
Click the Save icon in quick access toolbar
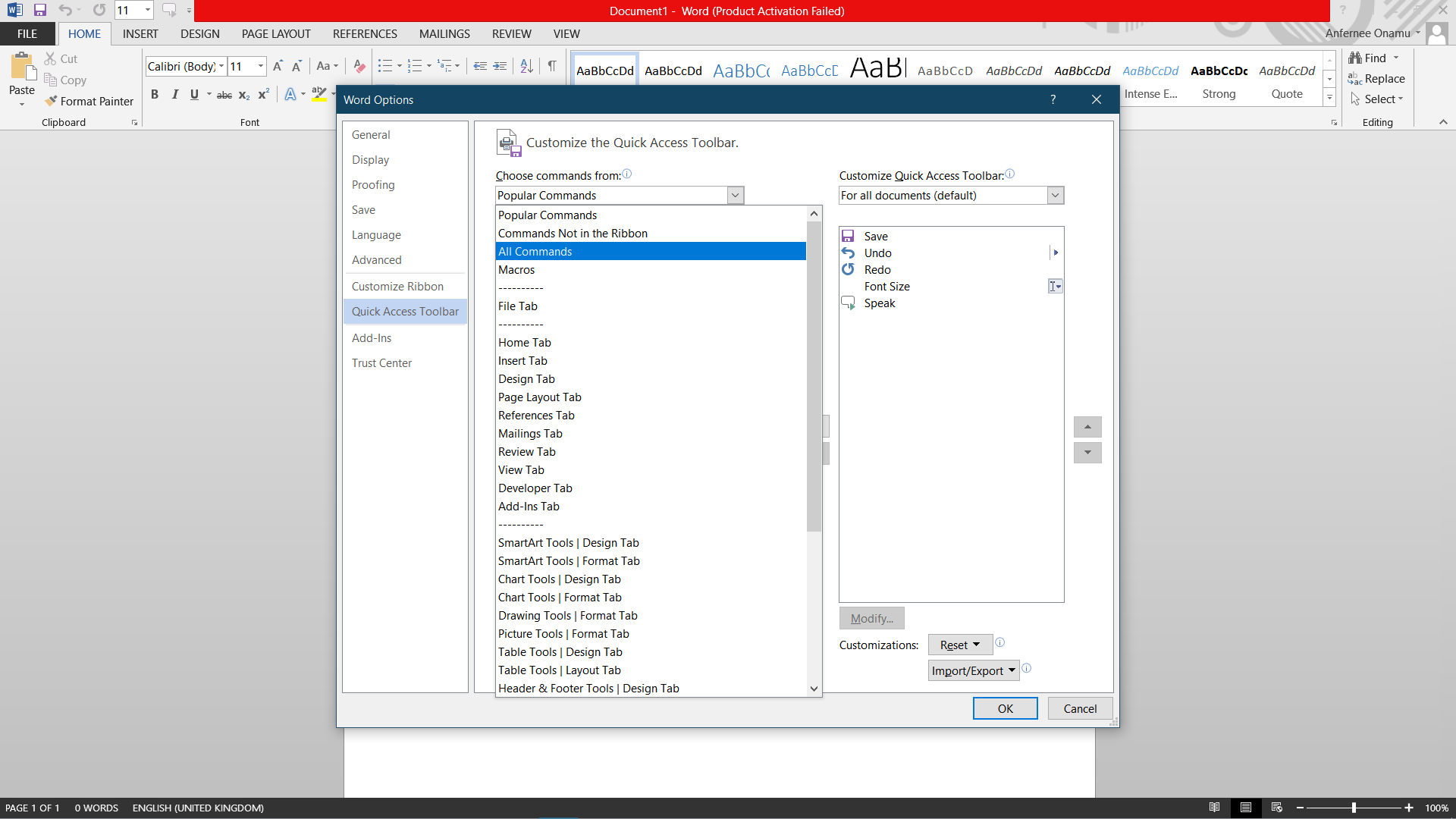pos(40,11)
